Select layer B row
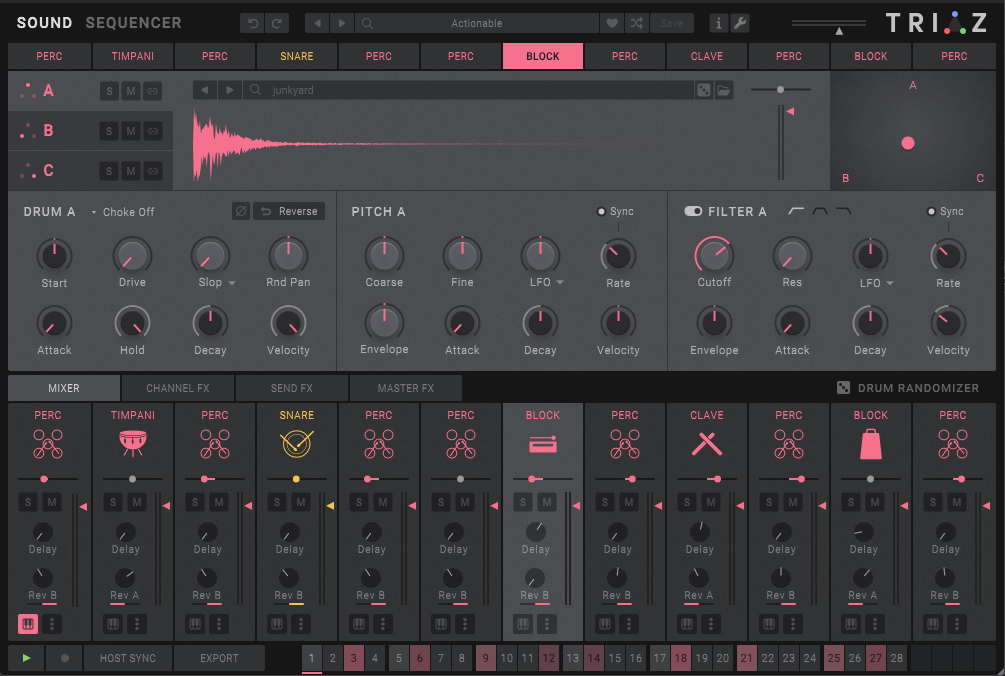1005x676 pixels. pyautogui.click(x=90, y=131)
